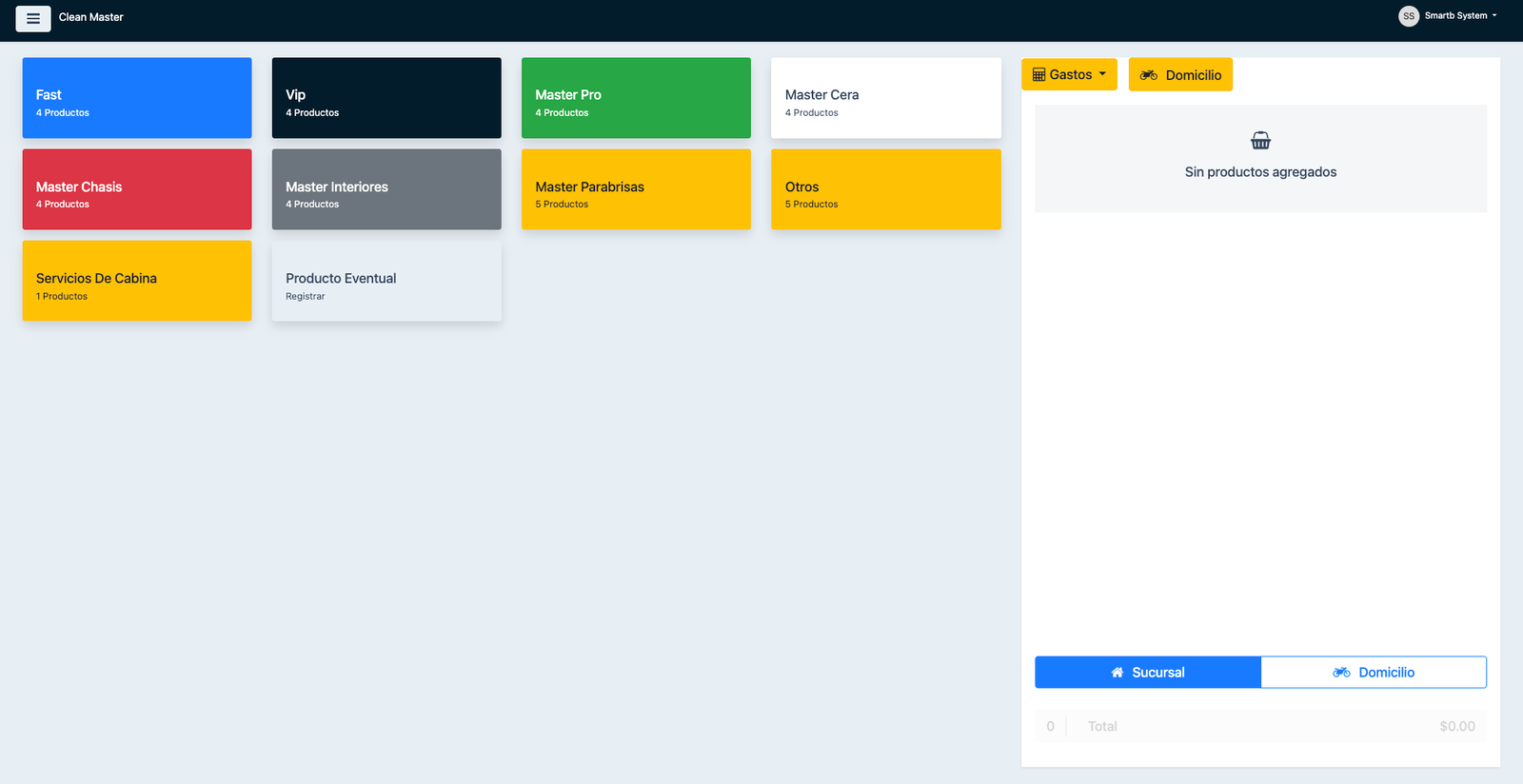Click the empty basket icon
Image resolution: width=1523 pixels, height=784 pixels.
[1260, 141]
